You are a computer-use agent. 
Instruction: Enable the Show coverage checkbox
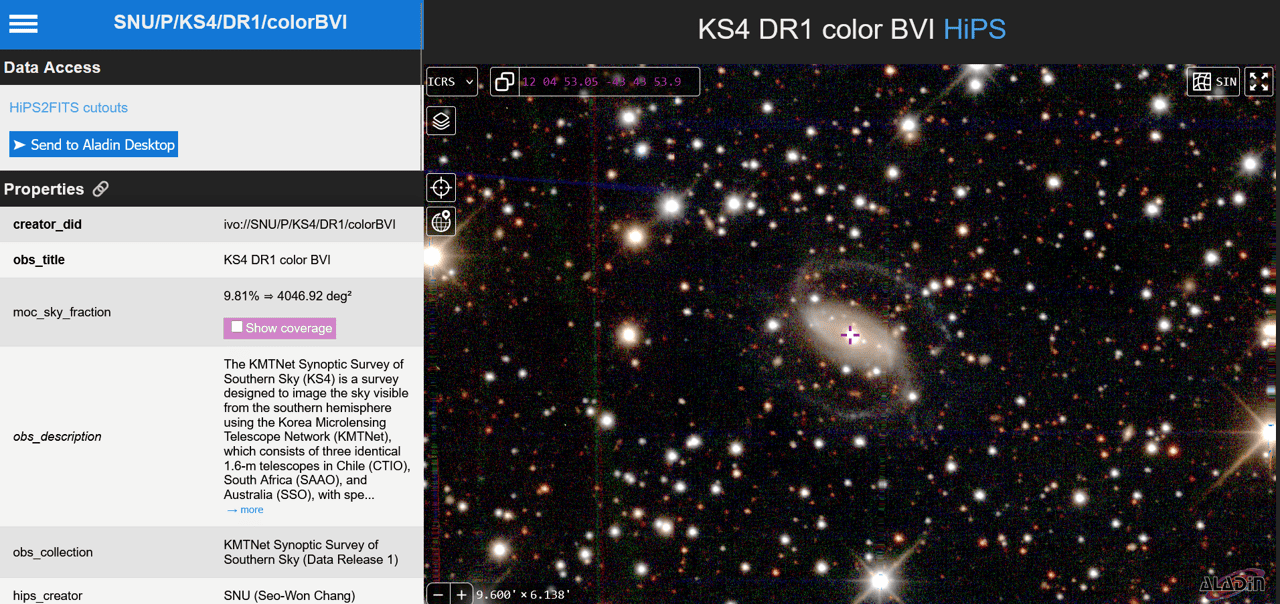click(x=237, y=327)
